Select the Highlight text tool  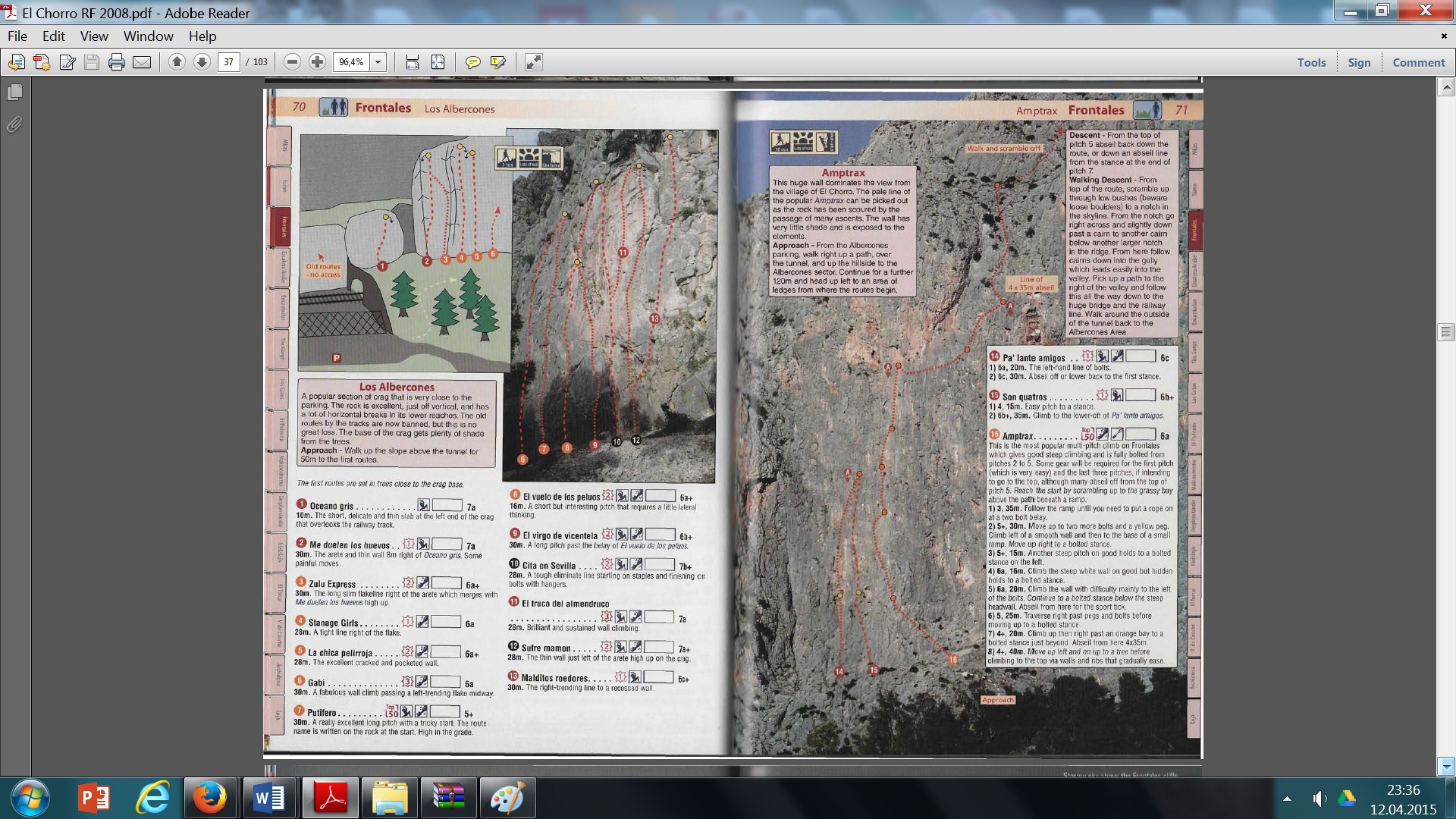tap(498, 62)
